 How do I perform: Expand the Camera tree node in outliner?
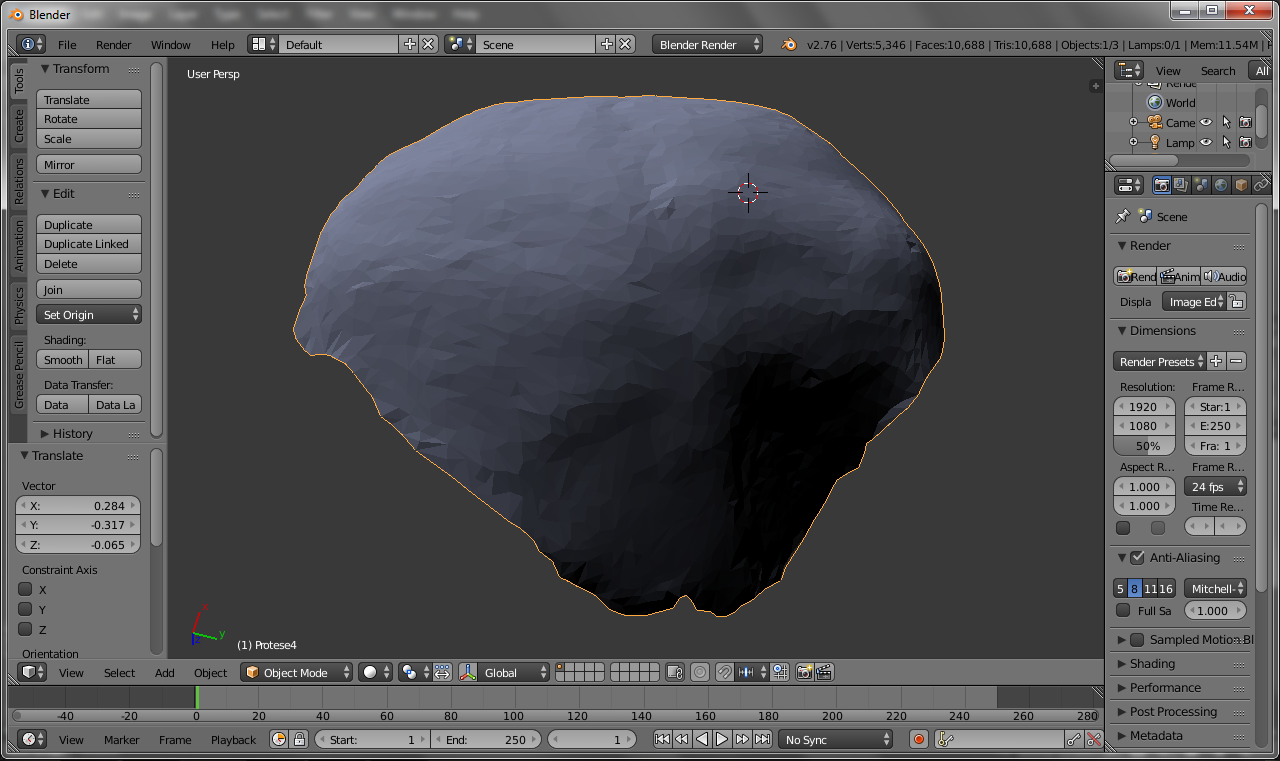coord(1133,122)
